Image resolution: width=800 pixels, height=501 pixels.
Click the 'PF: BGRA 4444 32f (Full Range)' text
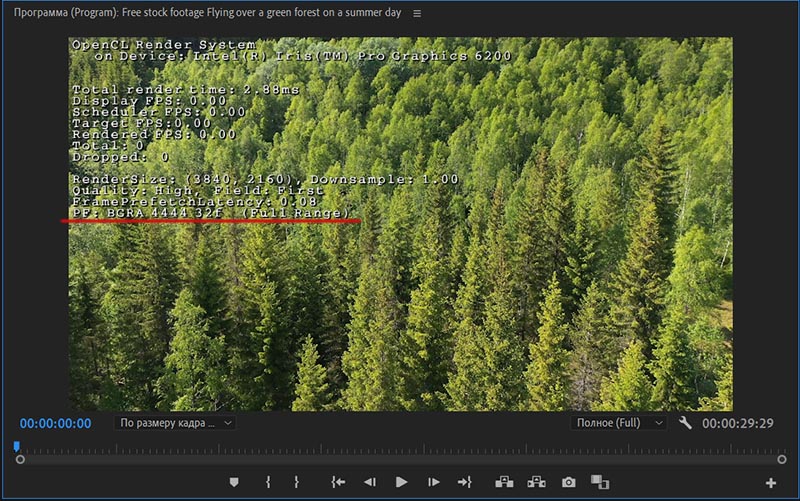click(x=211, y=213)
